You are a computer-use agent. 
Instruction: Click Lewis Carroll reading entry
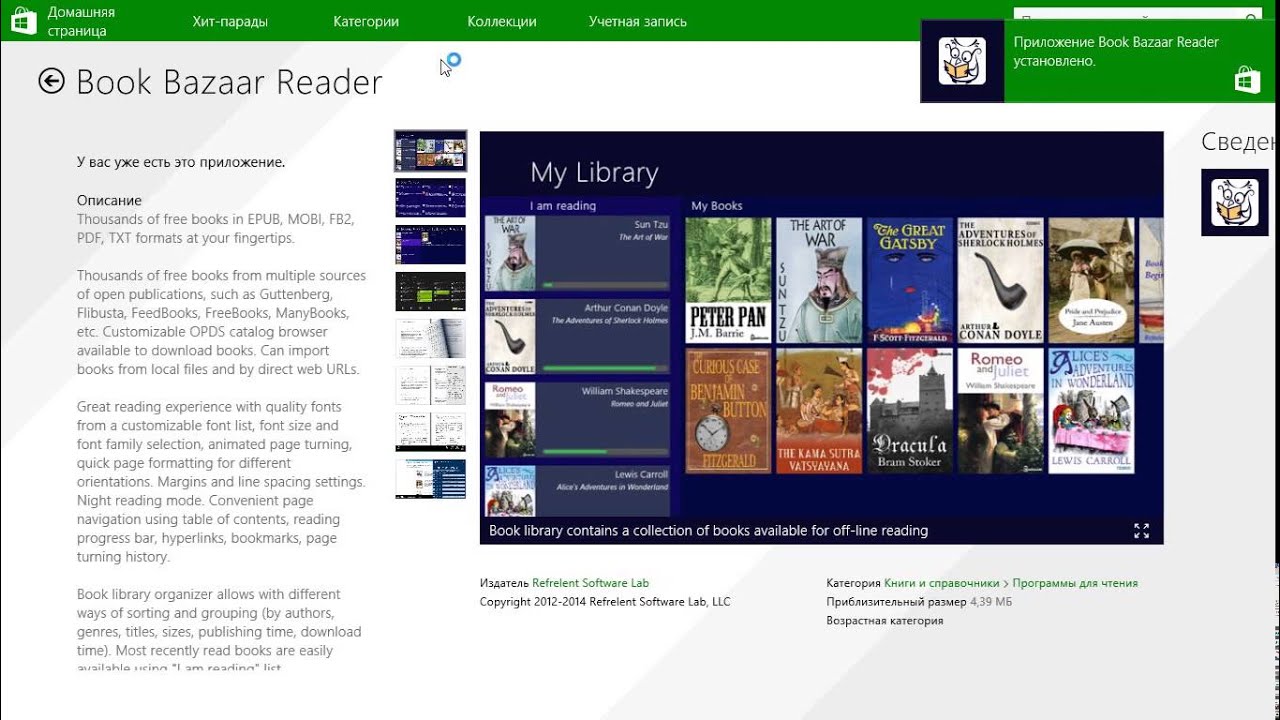[x=577, y=491]
